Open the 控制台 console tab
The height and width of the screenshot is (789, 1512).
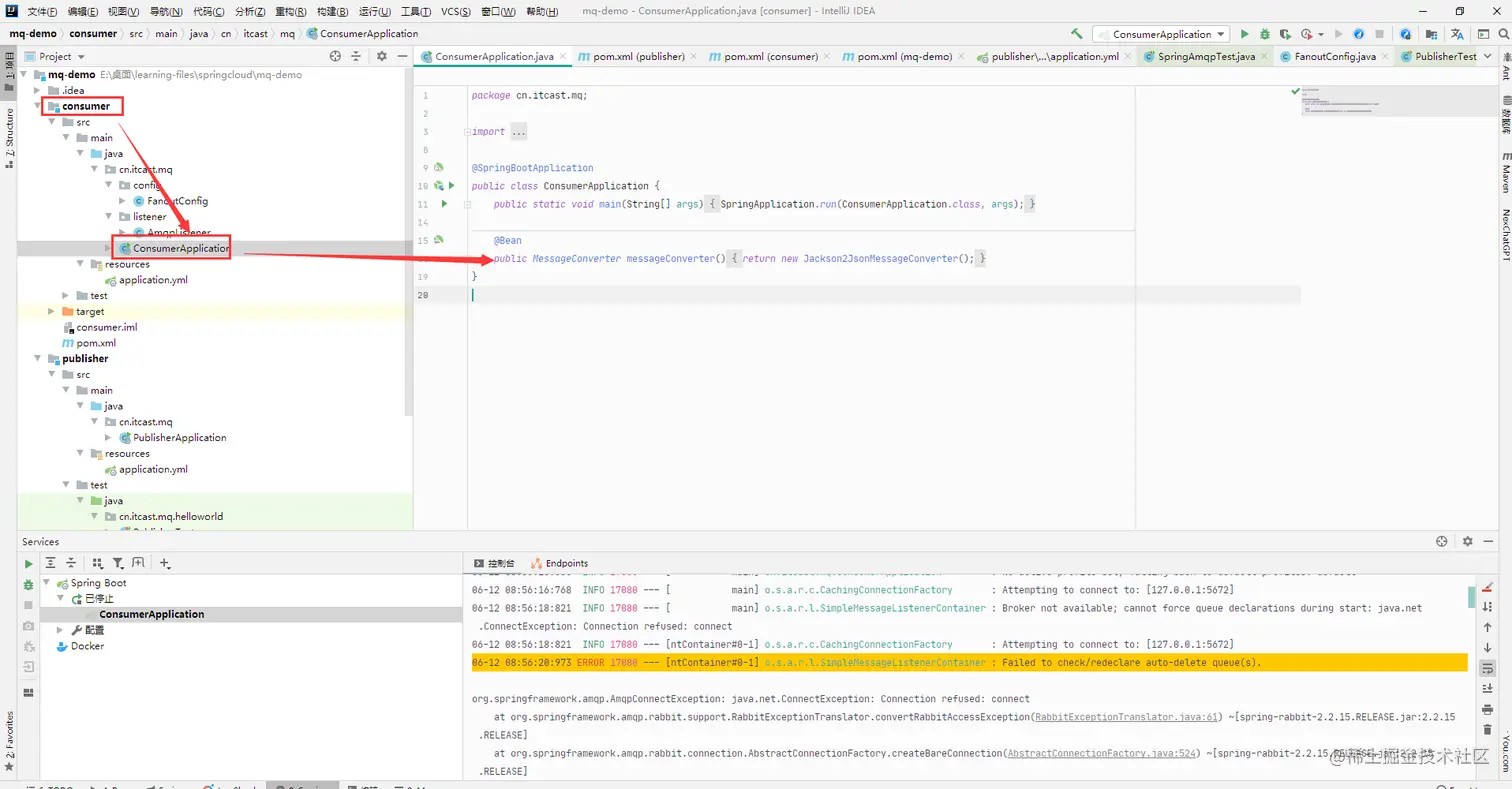[493, 563]
